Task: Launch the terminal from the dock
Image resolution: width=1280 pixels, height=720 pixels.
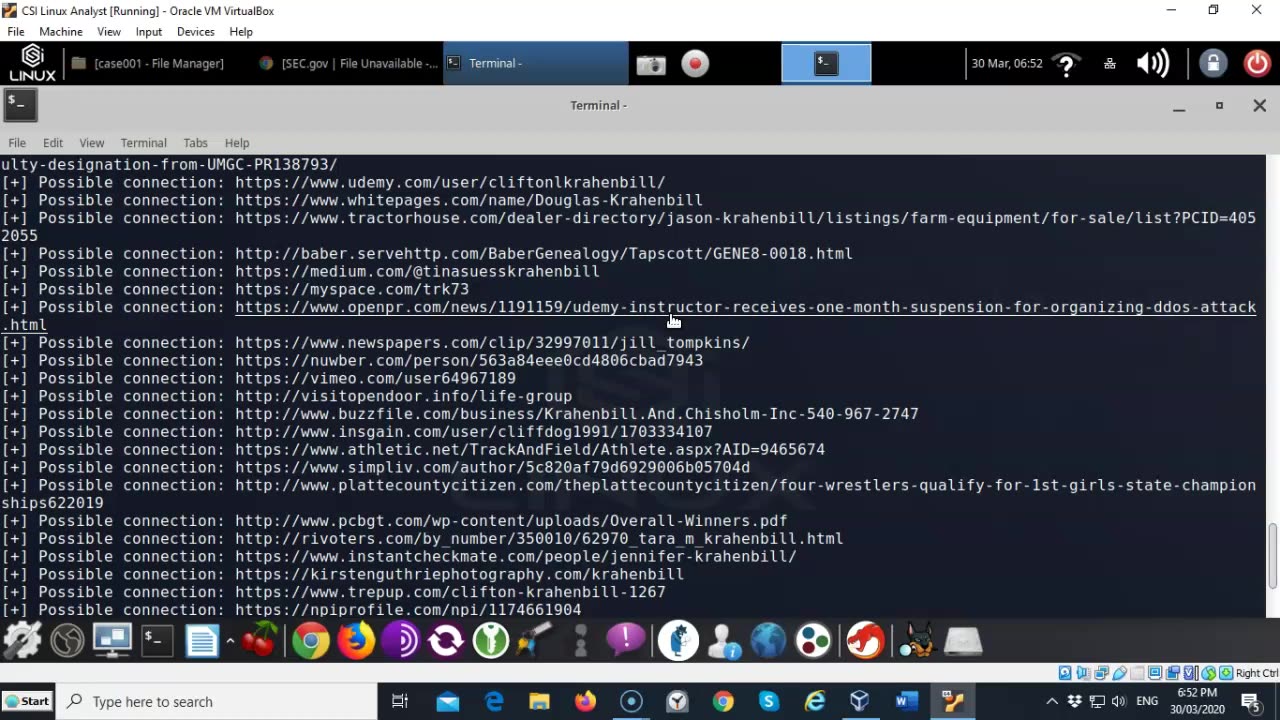Action: coord(157,640)
